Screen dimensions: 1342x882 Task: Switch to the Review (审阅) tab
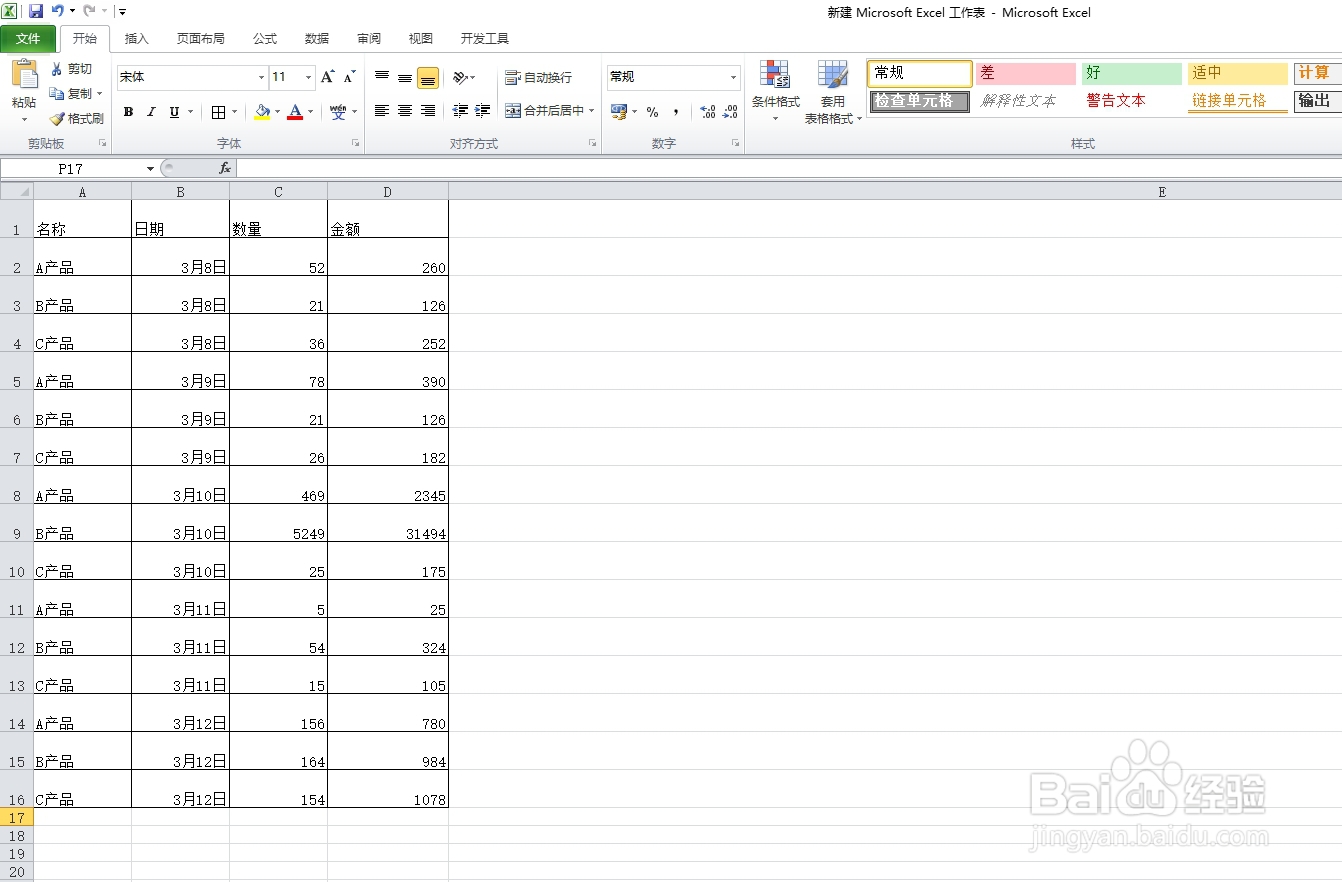[x=369, y=39]
